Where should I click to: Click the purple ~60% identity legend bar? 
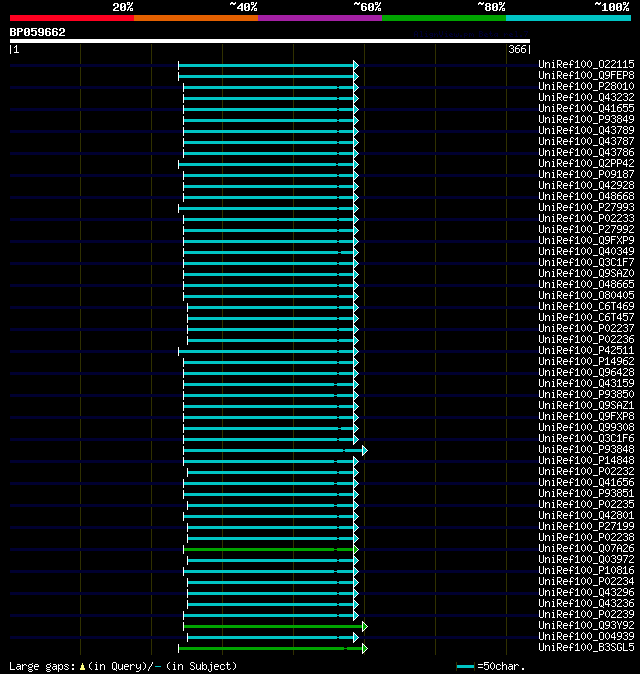click(x=320, y=18)
